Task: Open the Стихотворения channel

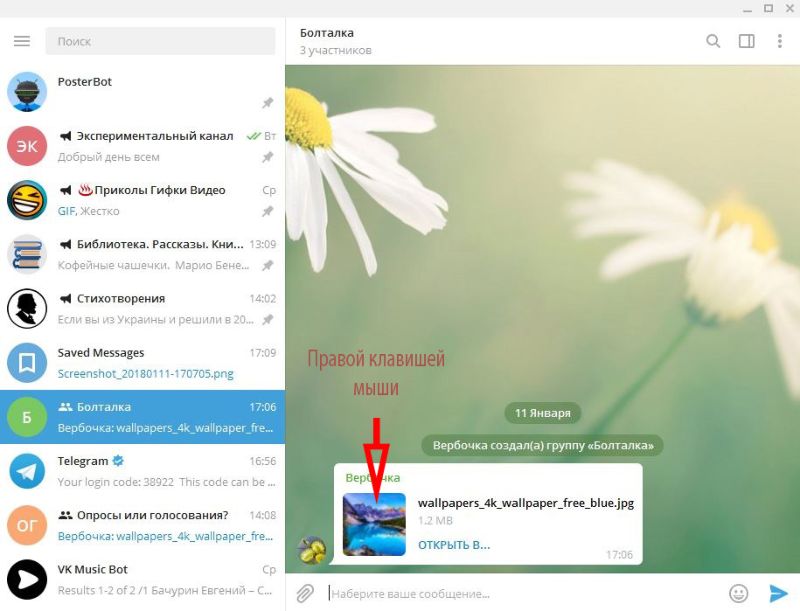Action: pos(142,309)
